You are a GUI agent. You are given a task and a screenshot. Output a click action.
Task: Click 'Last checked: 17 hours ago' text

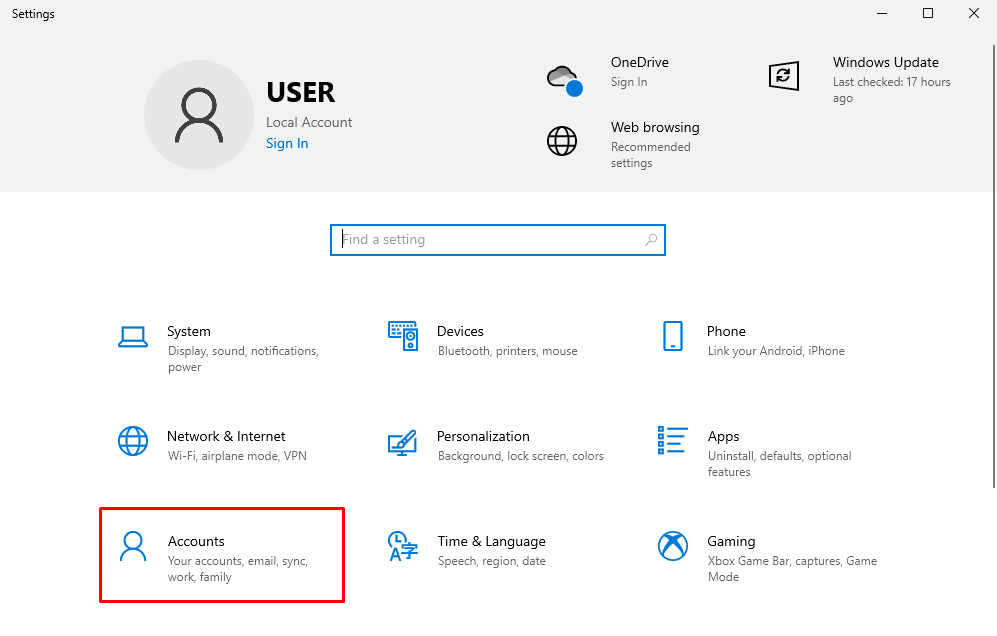891,90
